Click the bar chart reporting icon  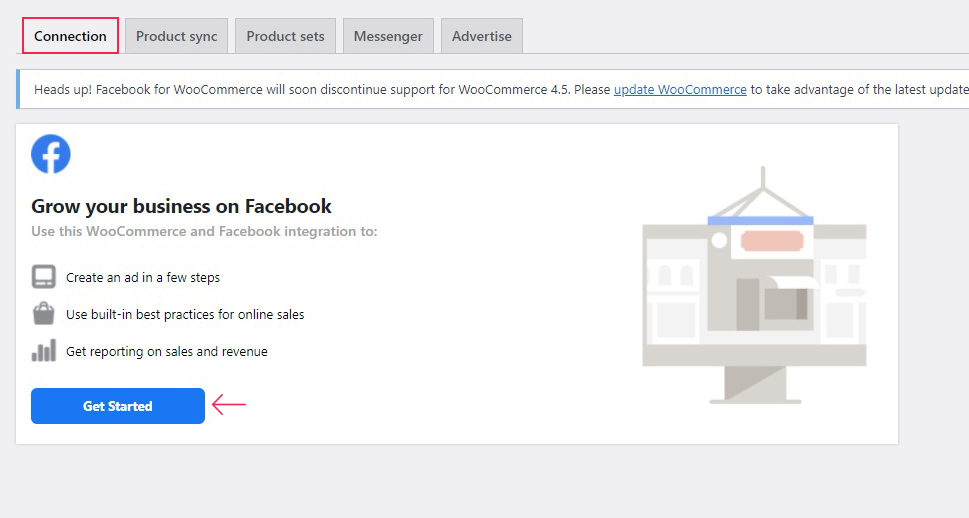point(44,350)
